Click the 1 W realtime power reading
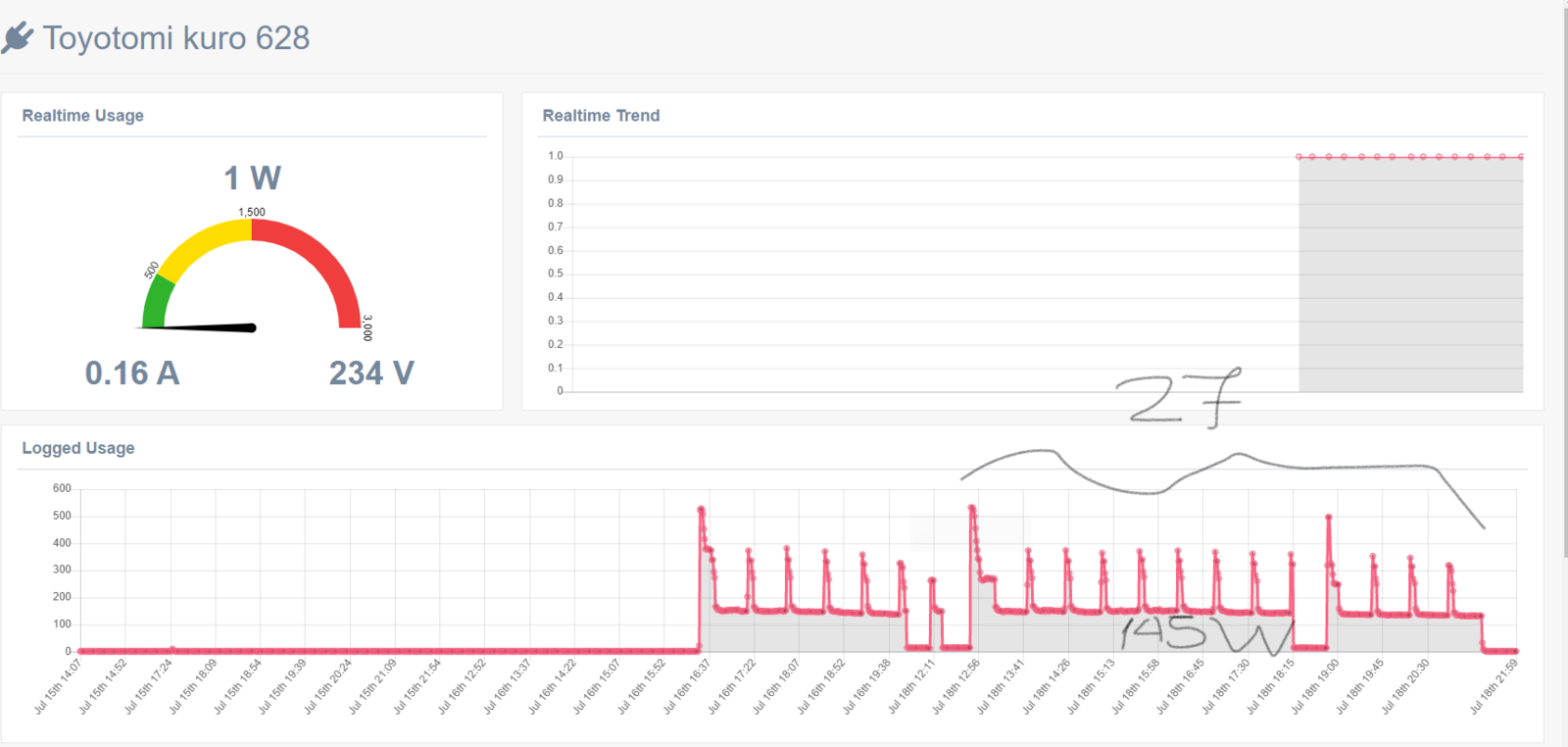The width and height of the screenshot is (1568, 747). pos(252,178)
